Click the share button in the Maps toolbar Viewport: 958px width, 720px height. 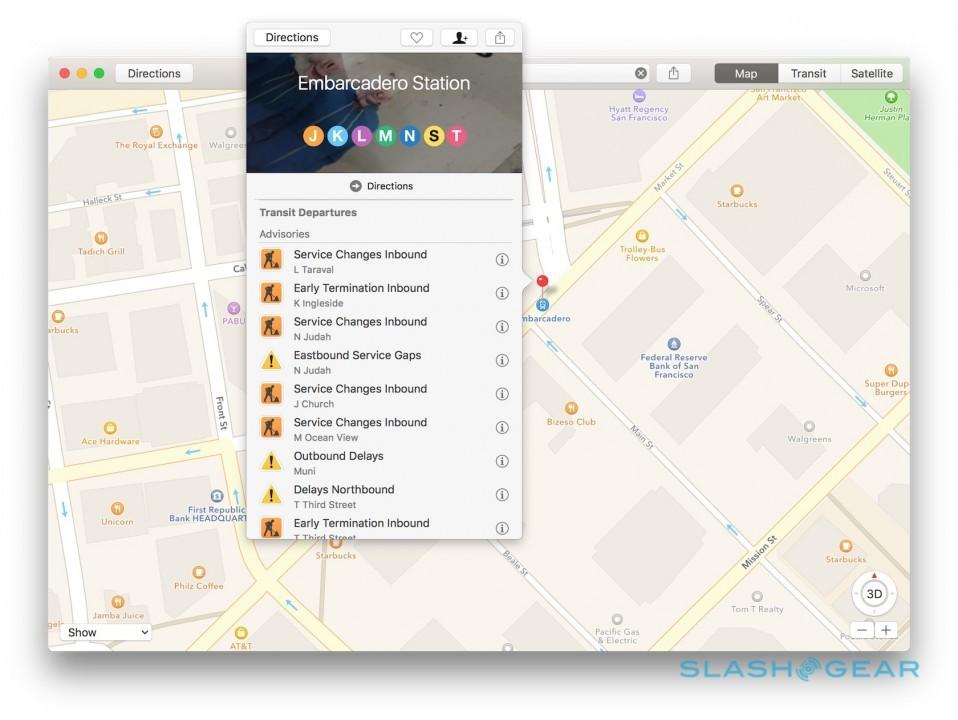(673, 73)
